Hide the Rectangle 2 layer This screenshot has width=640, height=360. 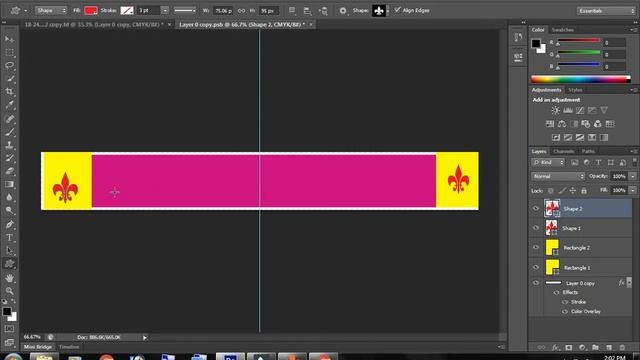536,247
